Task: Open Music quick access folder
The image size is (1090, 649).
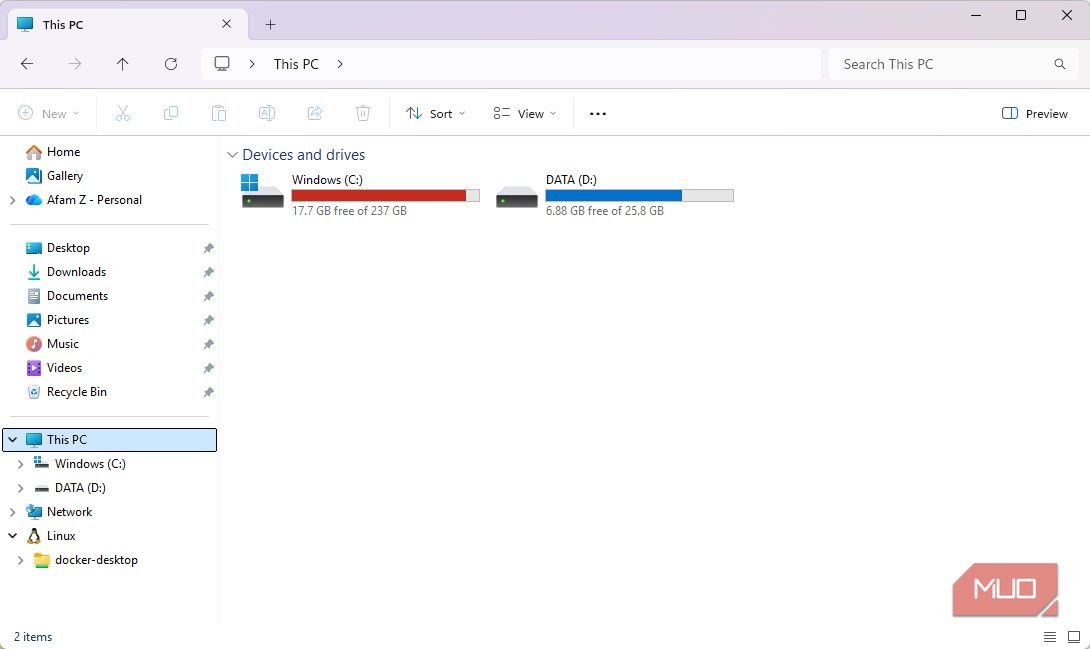Action: [x=63, y=344]
